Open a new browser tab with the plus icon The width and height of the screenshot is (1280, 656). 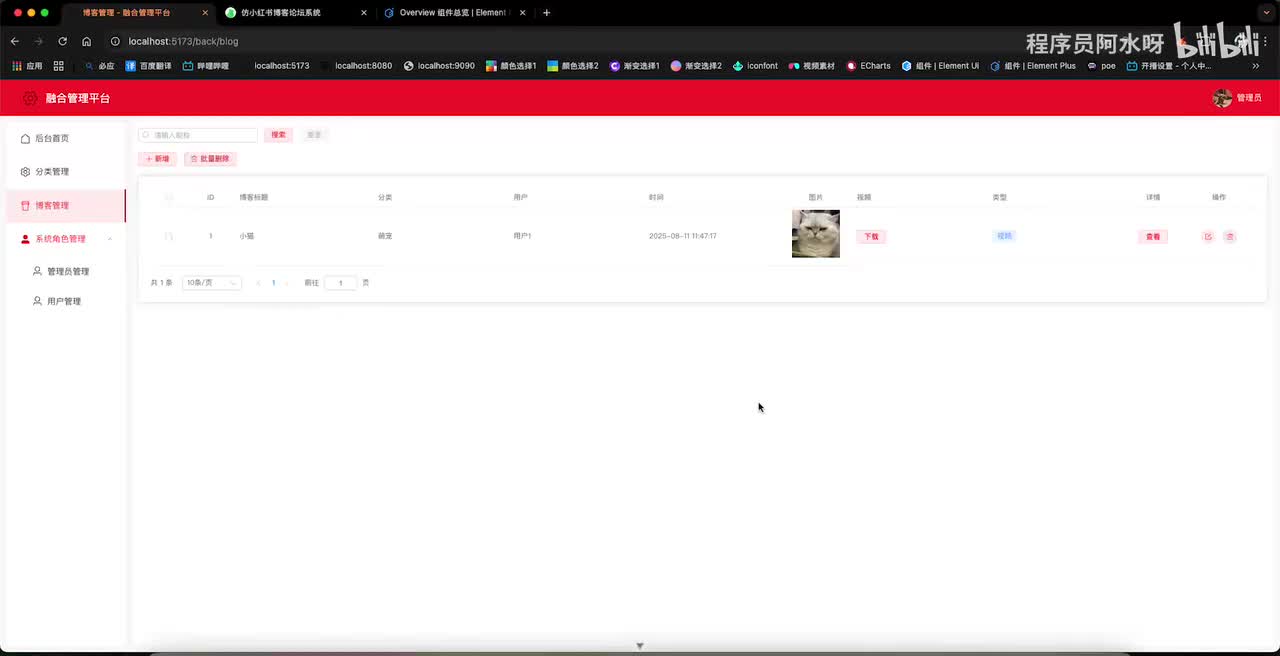point(546,13)
